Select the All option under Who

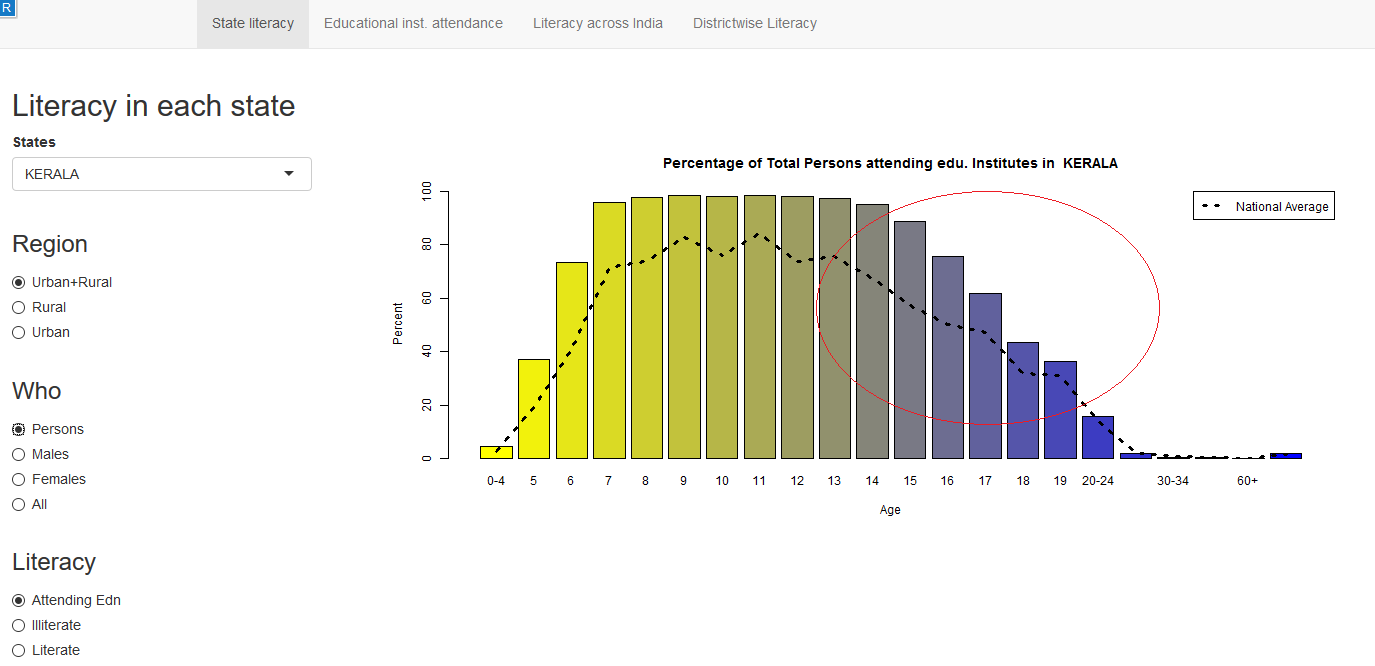tap(19, 505)
